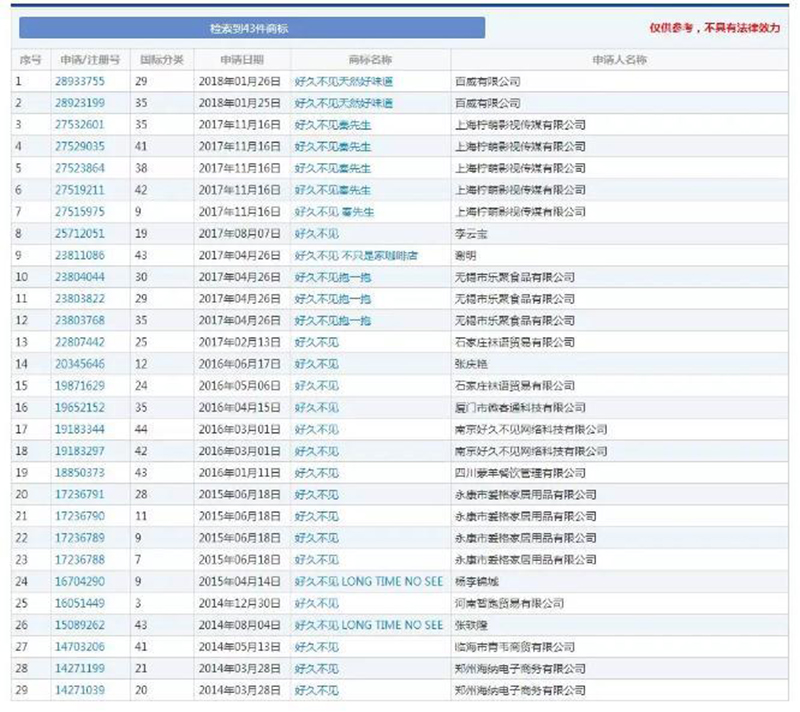Click the 商标名称 column header
Screen dimensions: 800x712
[x=370, y=60]
